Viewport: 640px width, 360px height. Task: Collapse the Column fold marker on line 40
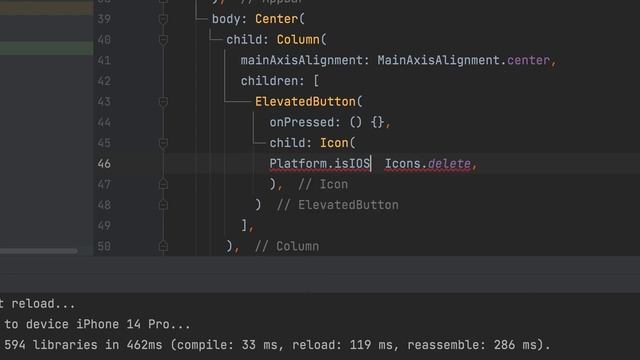click(x=163, y=40)
